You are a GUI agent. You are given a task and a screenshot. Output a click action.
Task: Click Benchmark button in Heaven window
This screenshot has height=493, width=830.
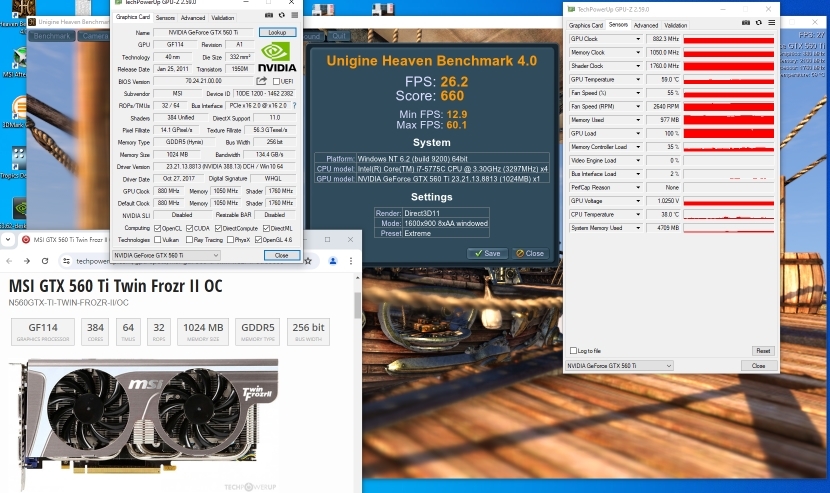[51, 35]
